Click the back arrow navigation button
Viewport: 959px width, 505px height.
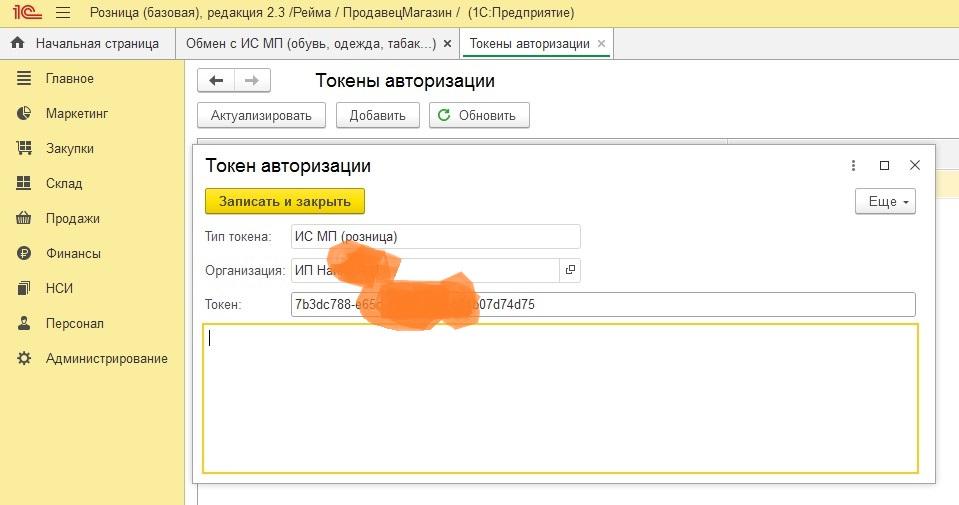tap(216, 81)
